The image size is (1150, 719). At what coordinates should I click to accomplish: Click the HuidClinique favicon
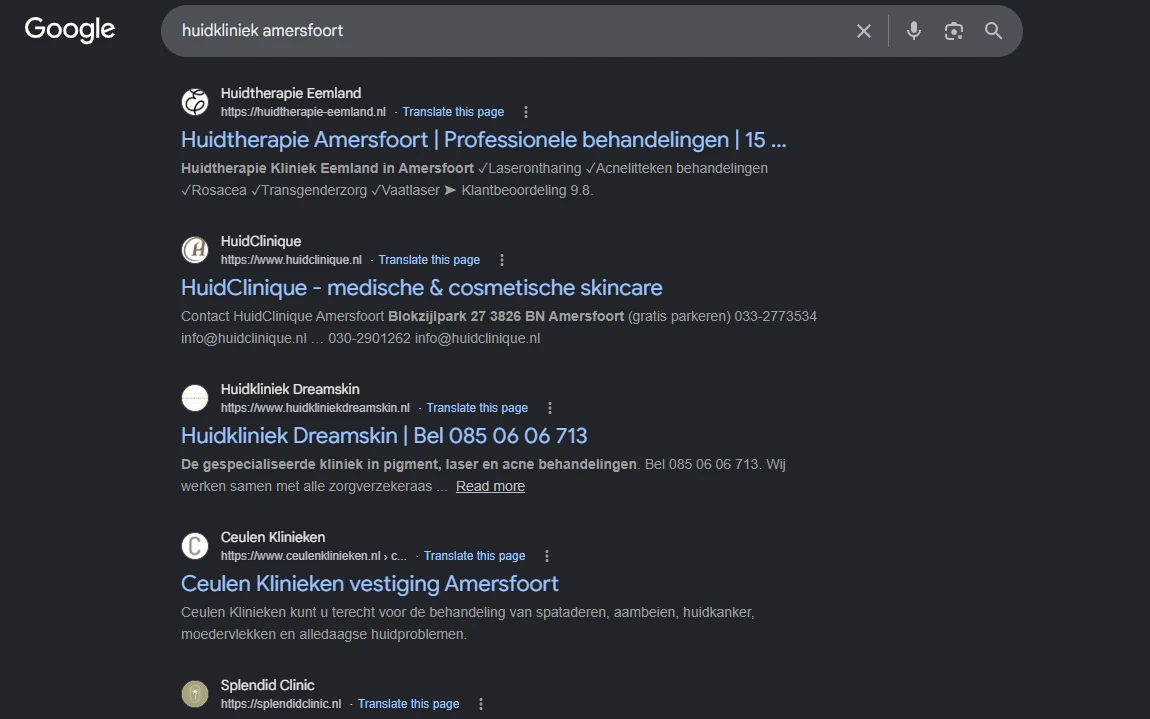point(195,250)
